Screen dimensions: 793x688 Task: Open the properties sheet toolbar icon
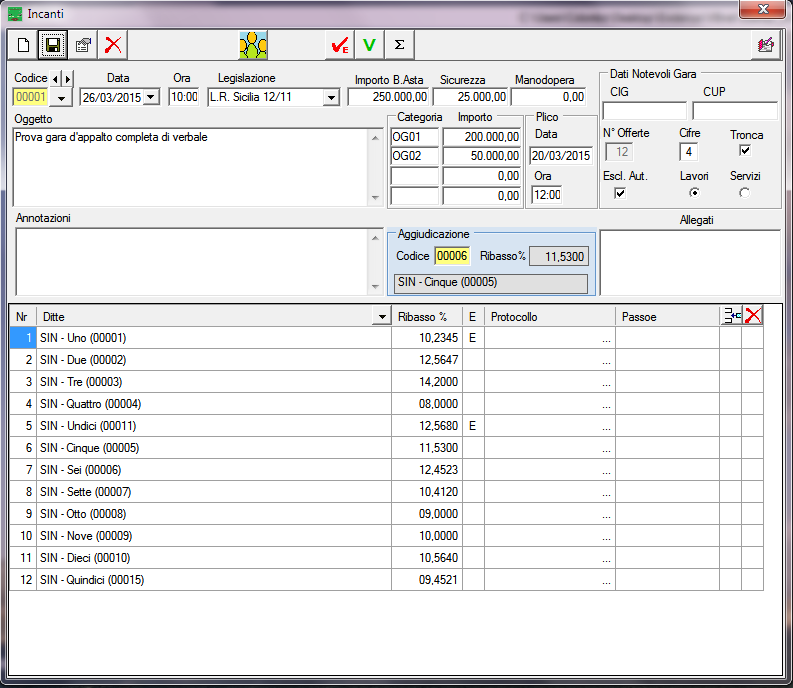(83, 45)
